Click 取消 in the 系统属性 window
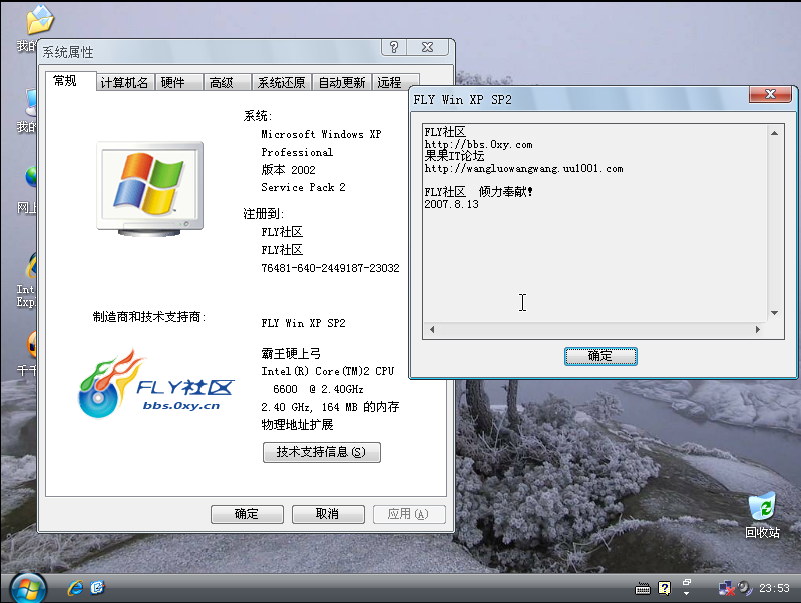Screen dimensions: 801x603 point(328,514)
